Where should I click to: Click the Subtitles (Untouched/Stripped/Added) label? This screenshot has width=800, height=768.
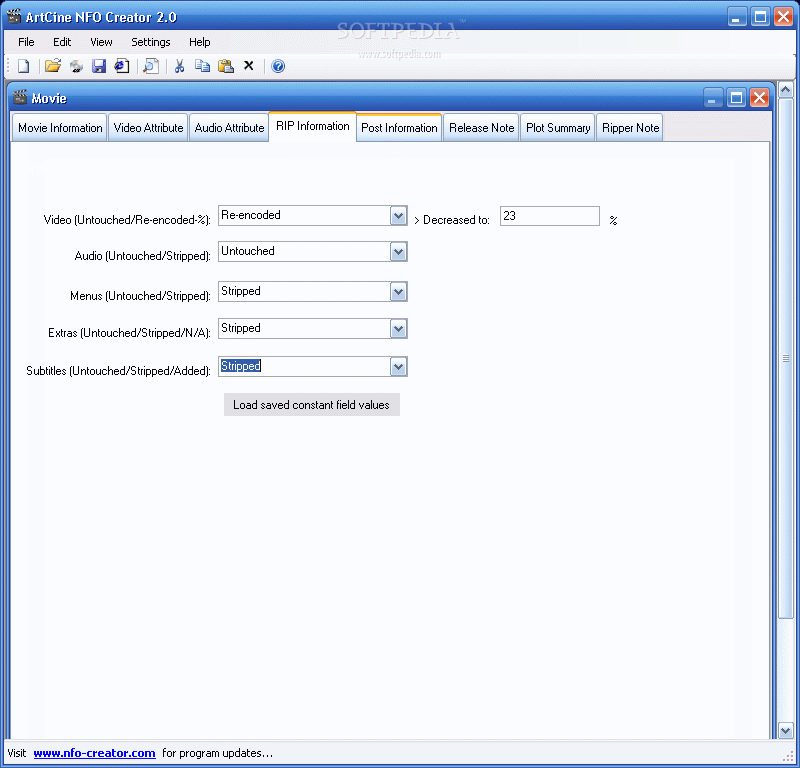point(118,371)
